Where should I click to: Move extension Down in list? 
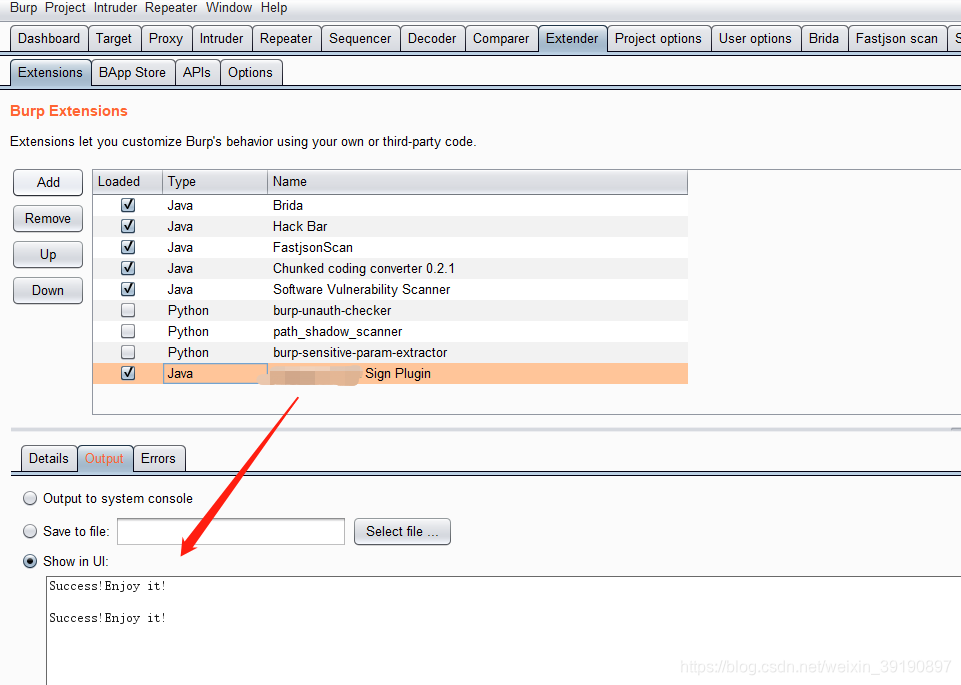coord(48,290)
